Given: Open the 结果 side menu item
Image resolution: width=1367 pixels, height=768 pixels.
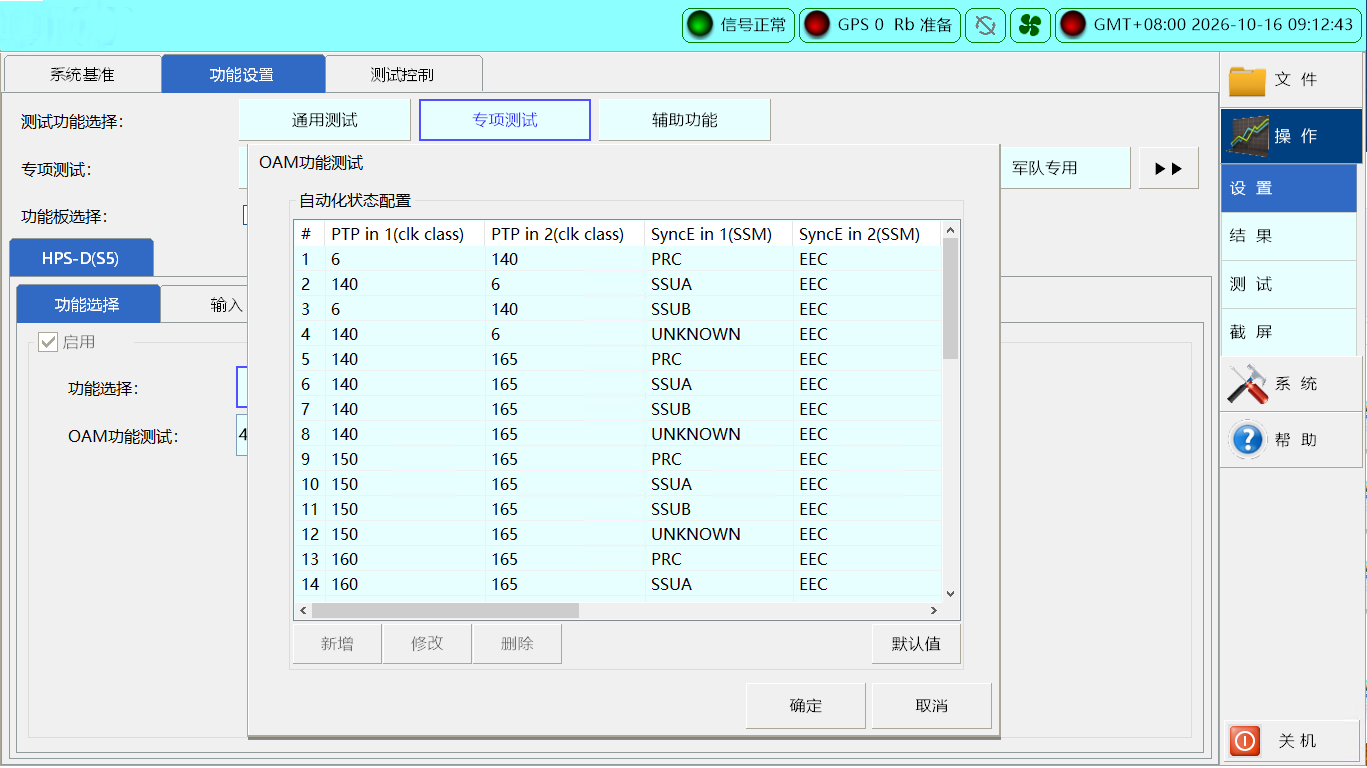Looking at the screenshot, I should coord(1288,236).
